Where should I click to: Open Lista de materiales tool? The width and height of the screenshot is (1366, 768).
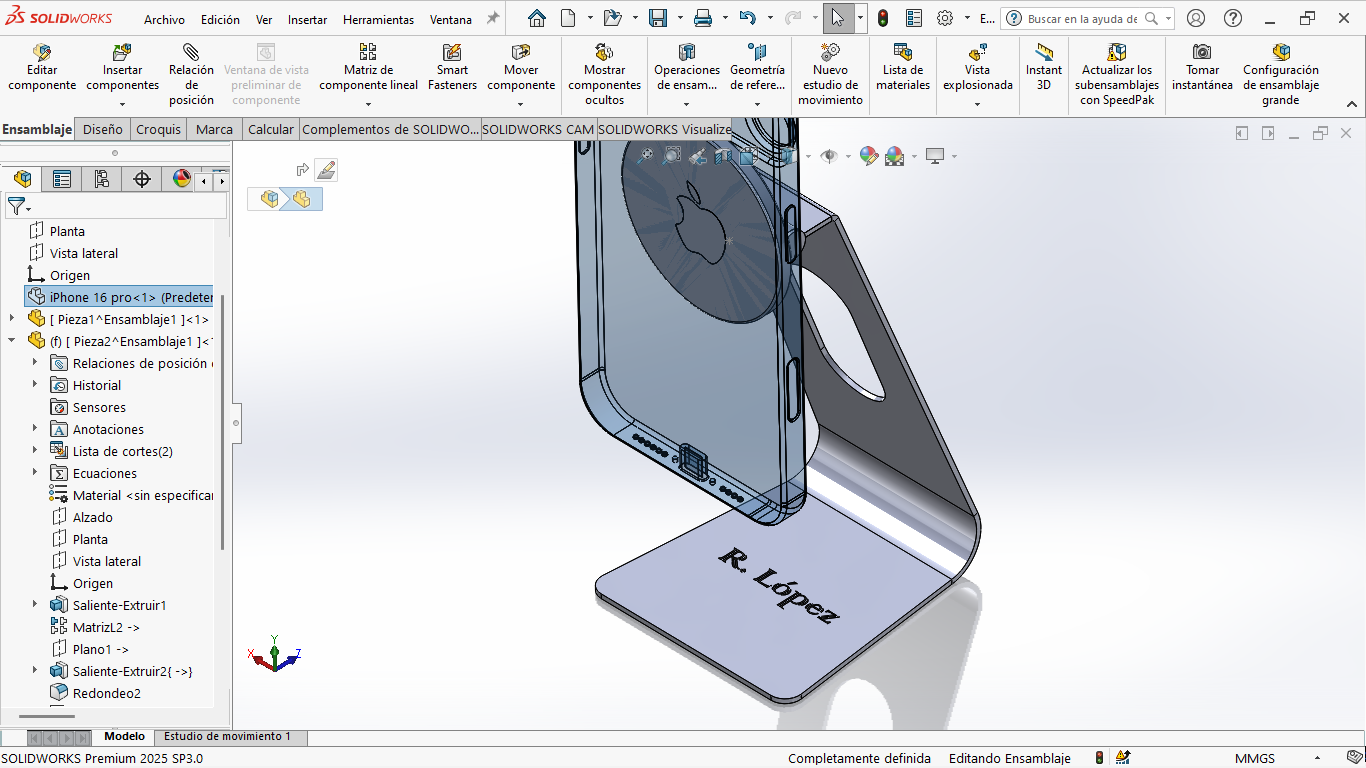tap(903, 68)
